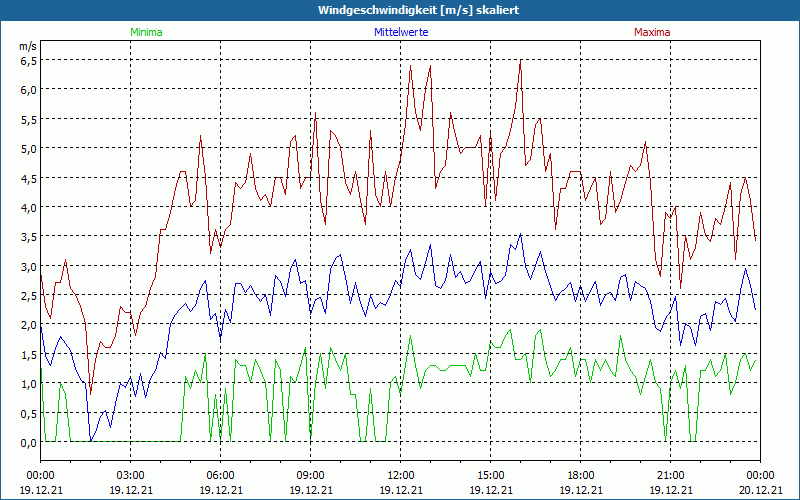Click the 6,0 y-axis value
The height and width of the screenshot is (500, 800).
click(x=29, y=90)
